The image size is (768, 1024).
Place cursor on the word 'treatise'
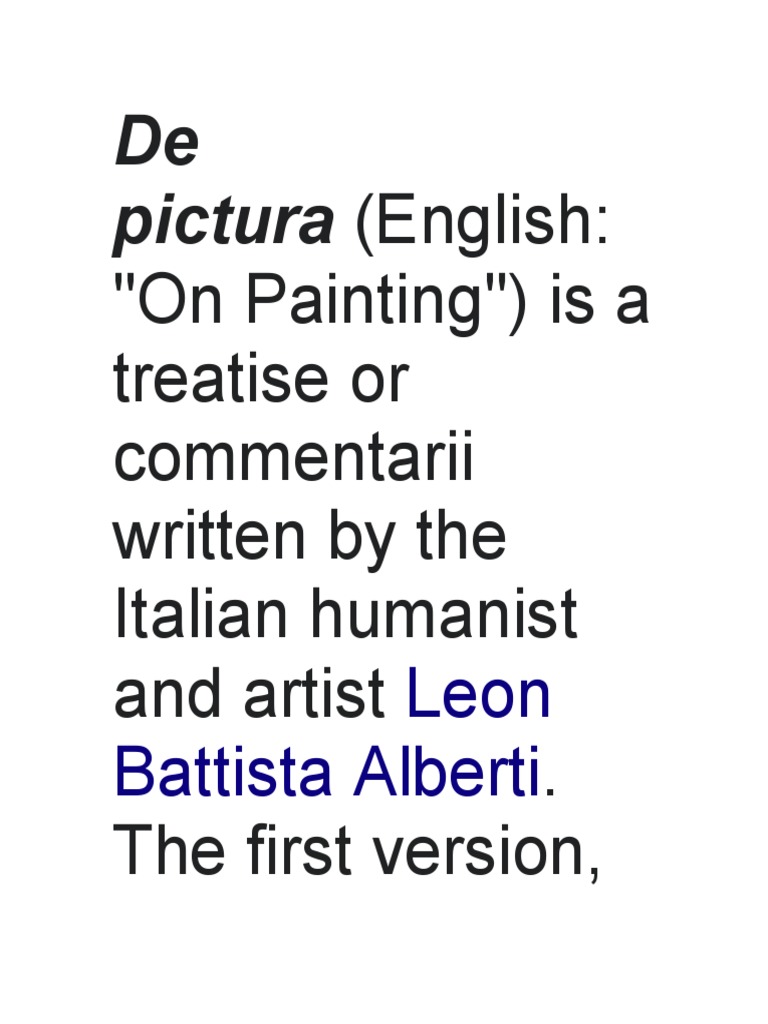[228, 382]
